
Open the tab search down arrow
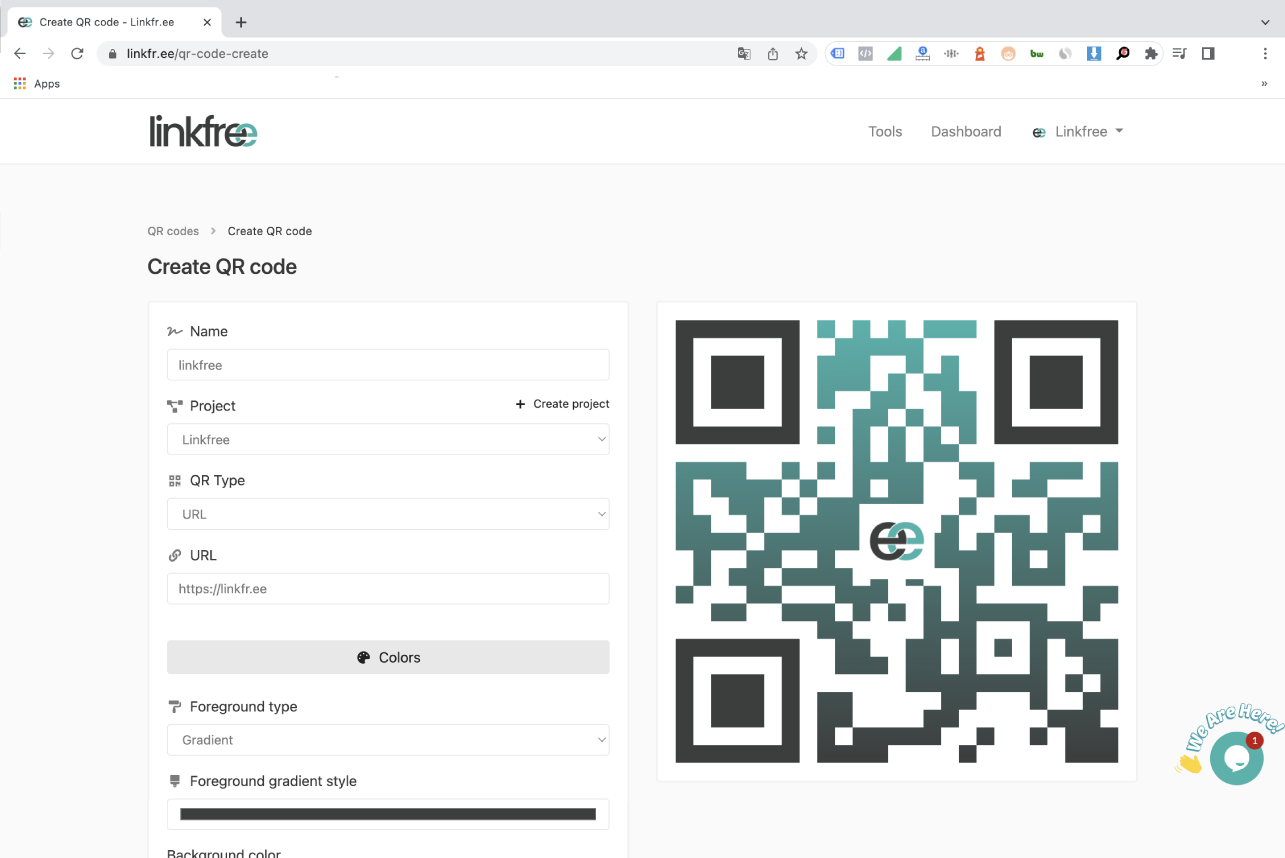pos(1265,22)
